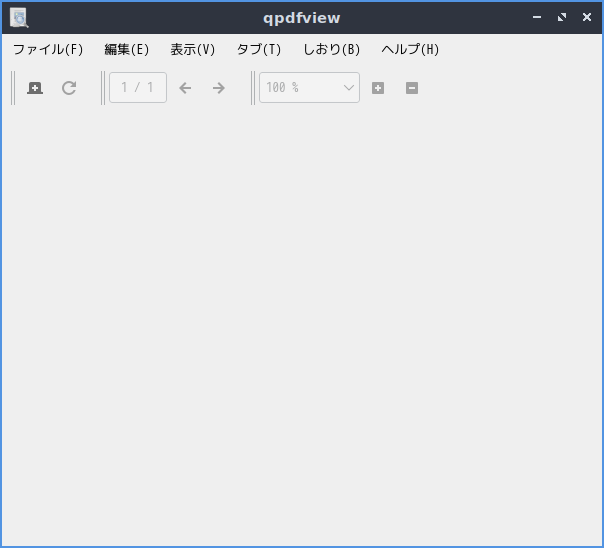
Task: Go to previous page arrow
Action: click(x=185, y=88)
